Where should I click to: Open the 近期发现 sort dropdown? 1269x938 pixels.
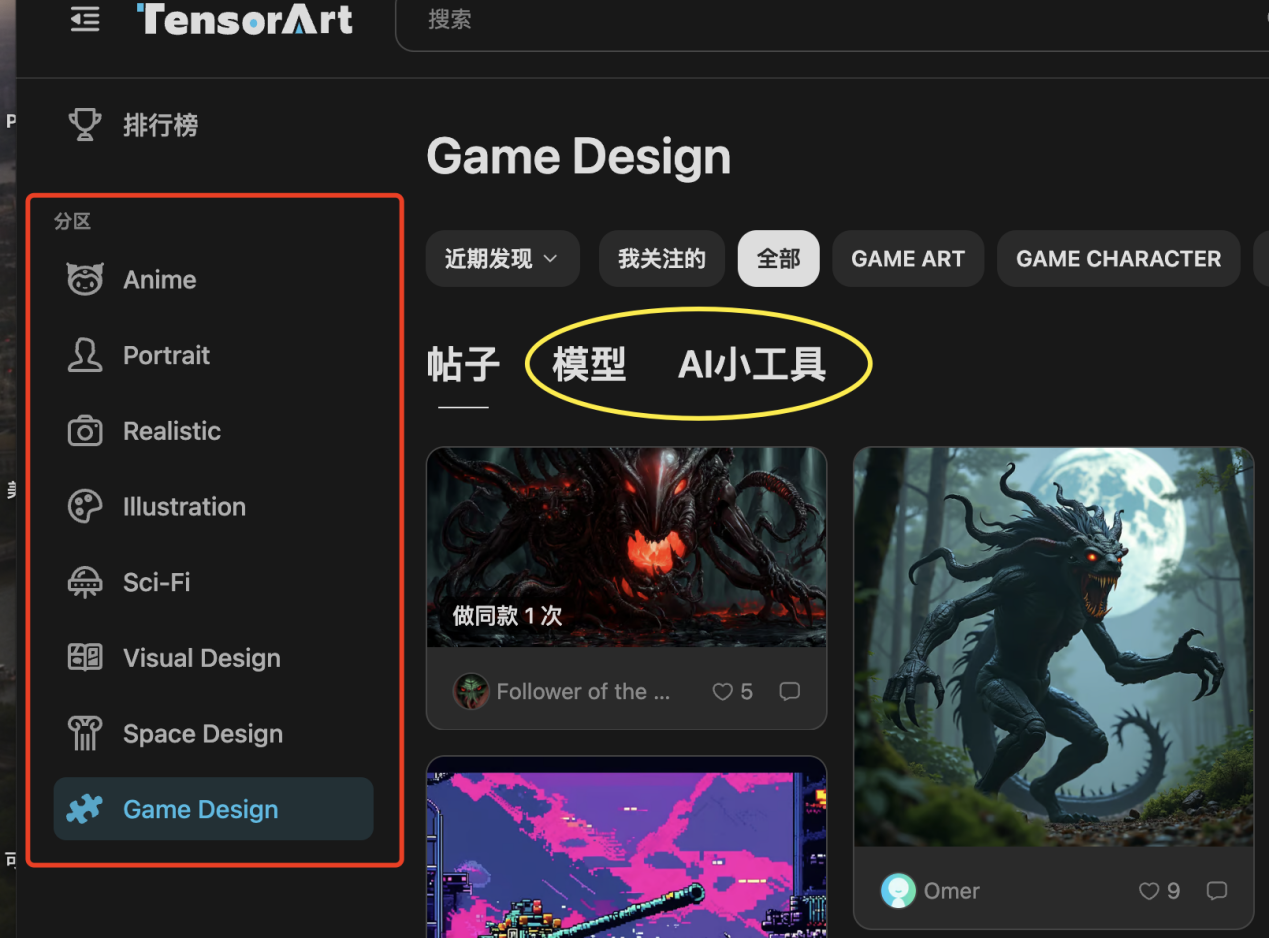click(502, 258)
